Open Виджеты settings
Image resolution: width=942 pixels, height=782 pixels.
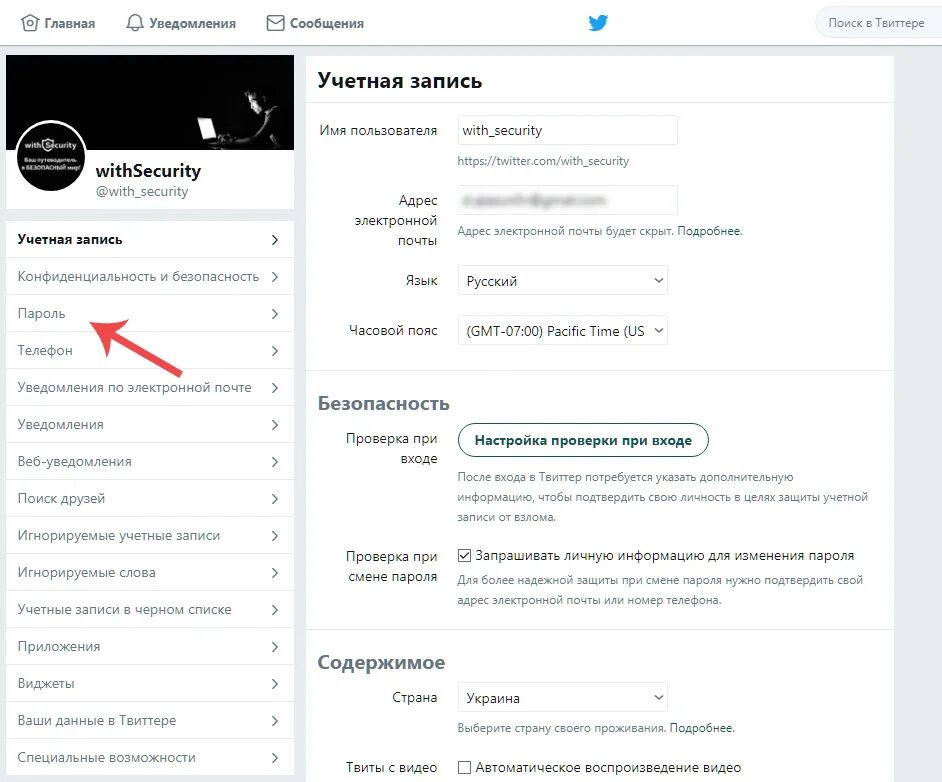(x=150, y=683)
